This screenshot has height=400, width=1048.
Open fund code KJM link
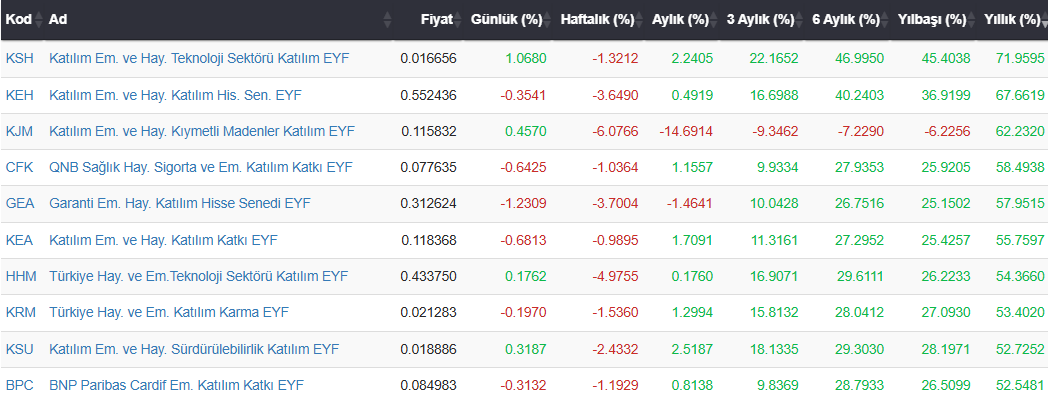[x=19, y=131]
